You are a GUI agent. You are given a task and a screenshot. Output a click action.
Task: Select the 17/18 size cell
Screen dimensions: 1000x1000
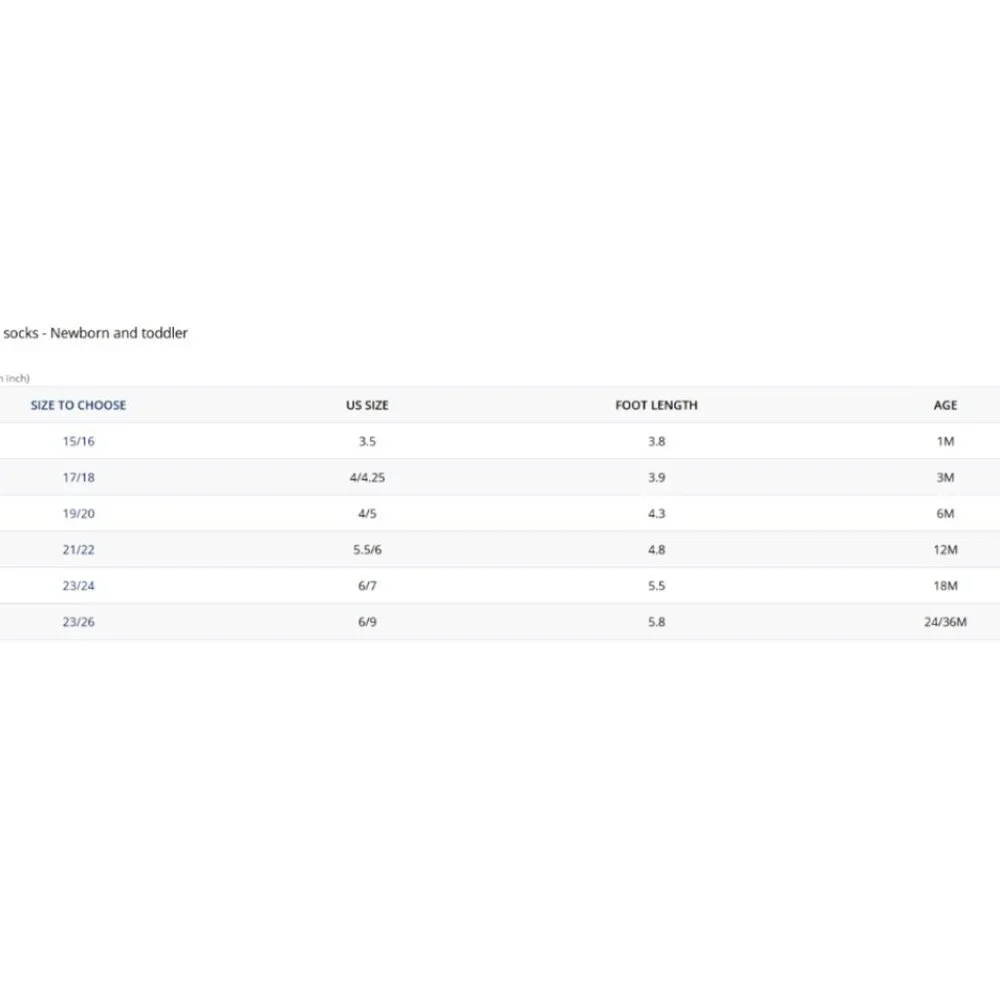78,478
